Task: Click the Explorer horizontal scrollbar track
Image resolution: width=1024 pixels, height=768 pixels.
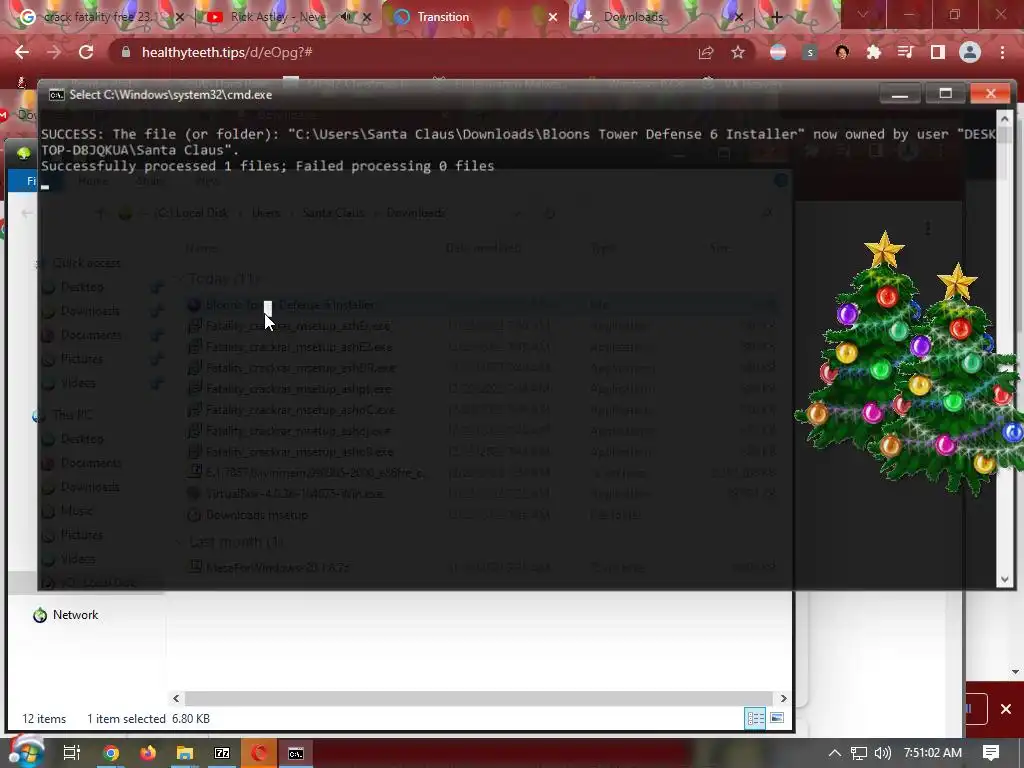Action: coord(479,698)
